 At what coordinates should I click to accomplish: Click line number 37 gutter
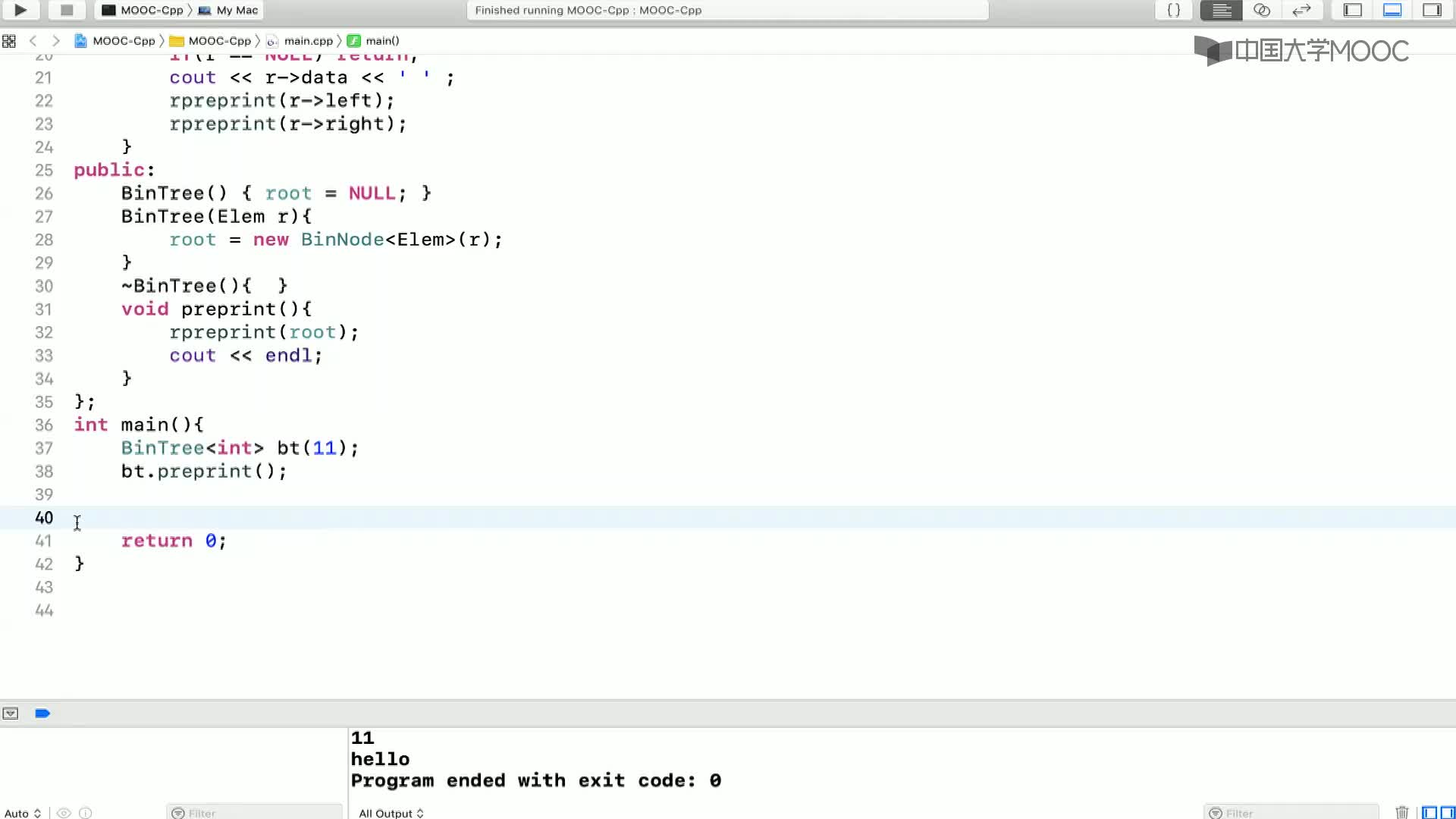tap(44, 448)
